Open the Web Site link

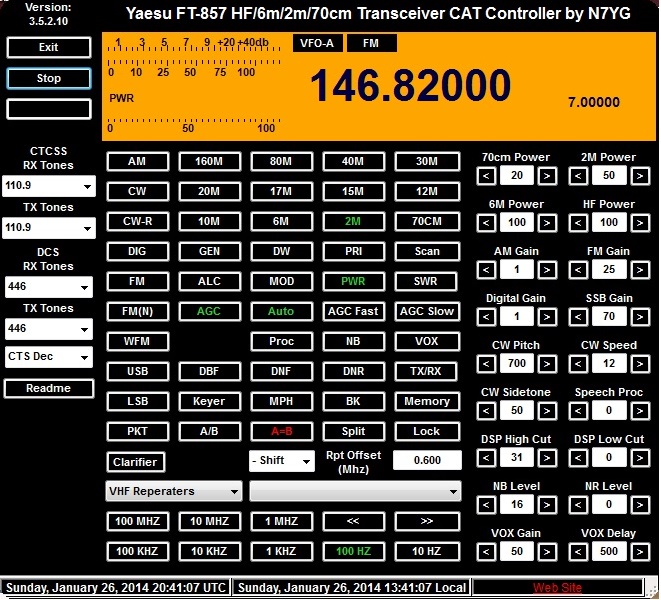click(x=557, y=588)
